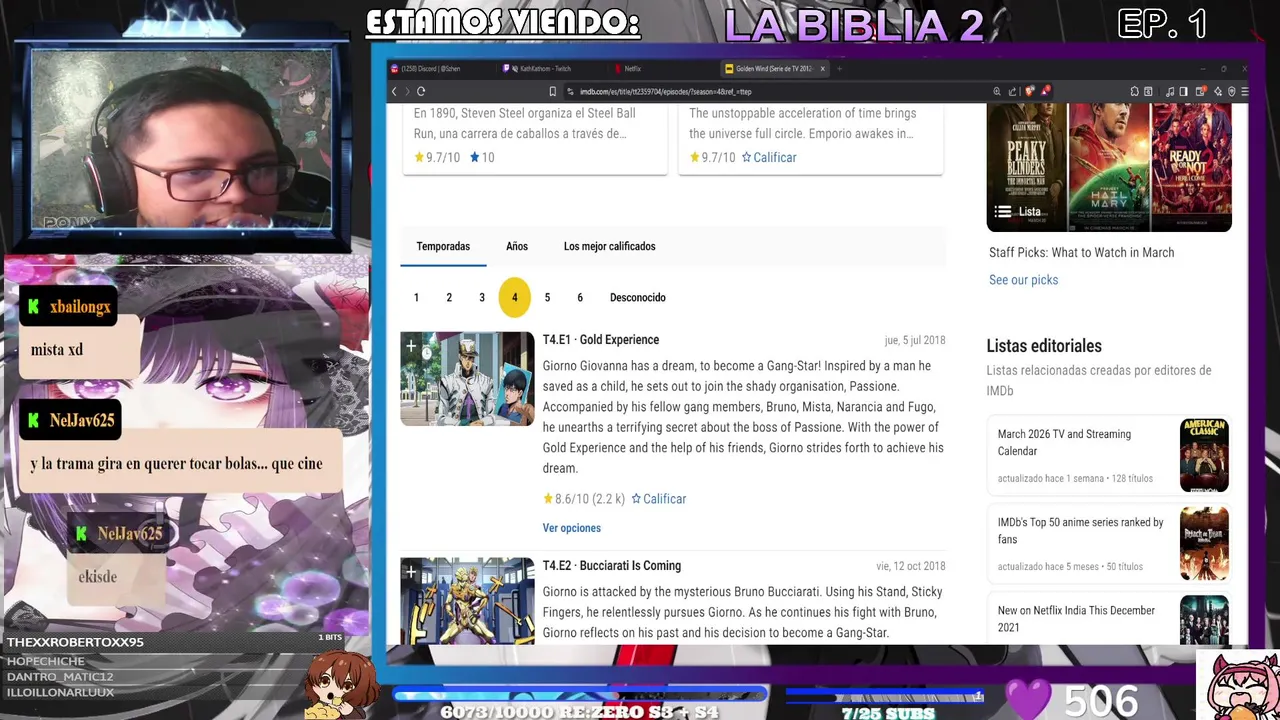Click chat message 'ekisde'
Image resolution: width=1280 pixels, height=720 pixels.
(98, 577)
